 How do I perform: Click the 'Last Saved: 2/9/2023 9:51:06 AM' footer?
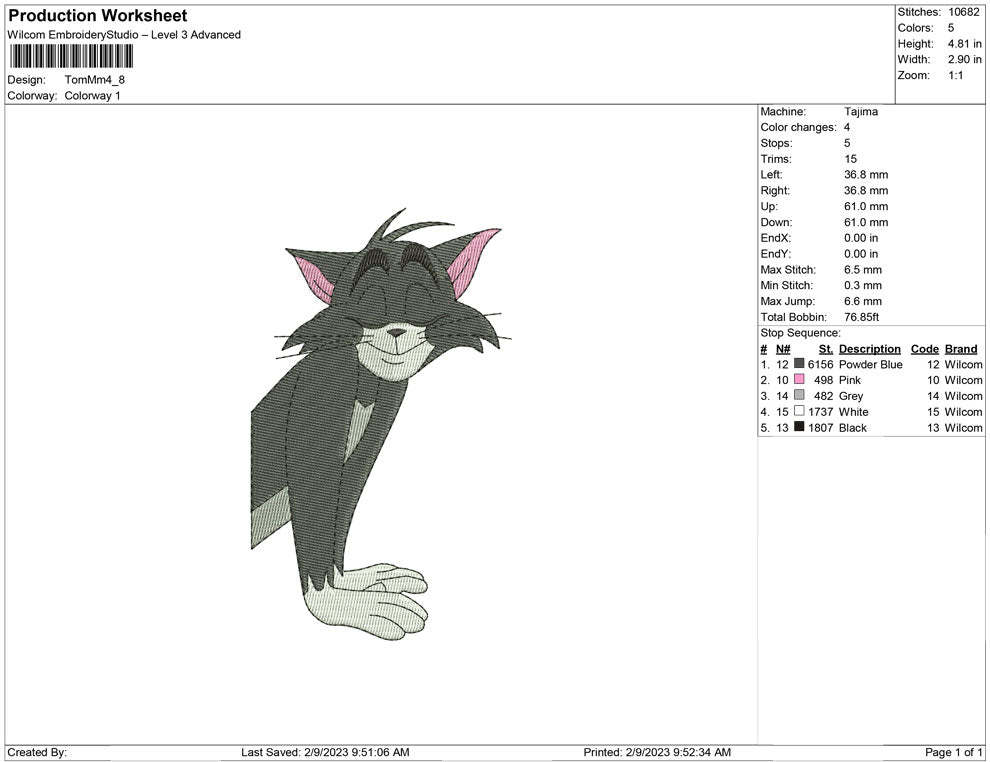pos(325,752)
